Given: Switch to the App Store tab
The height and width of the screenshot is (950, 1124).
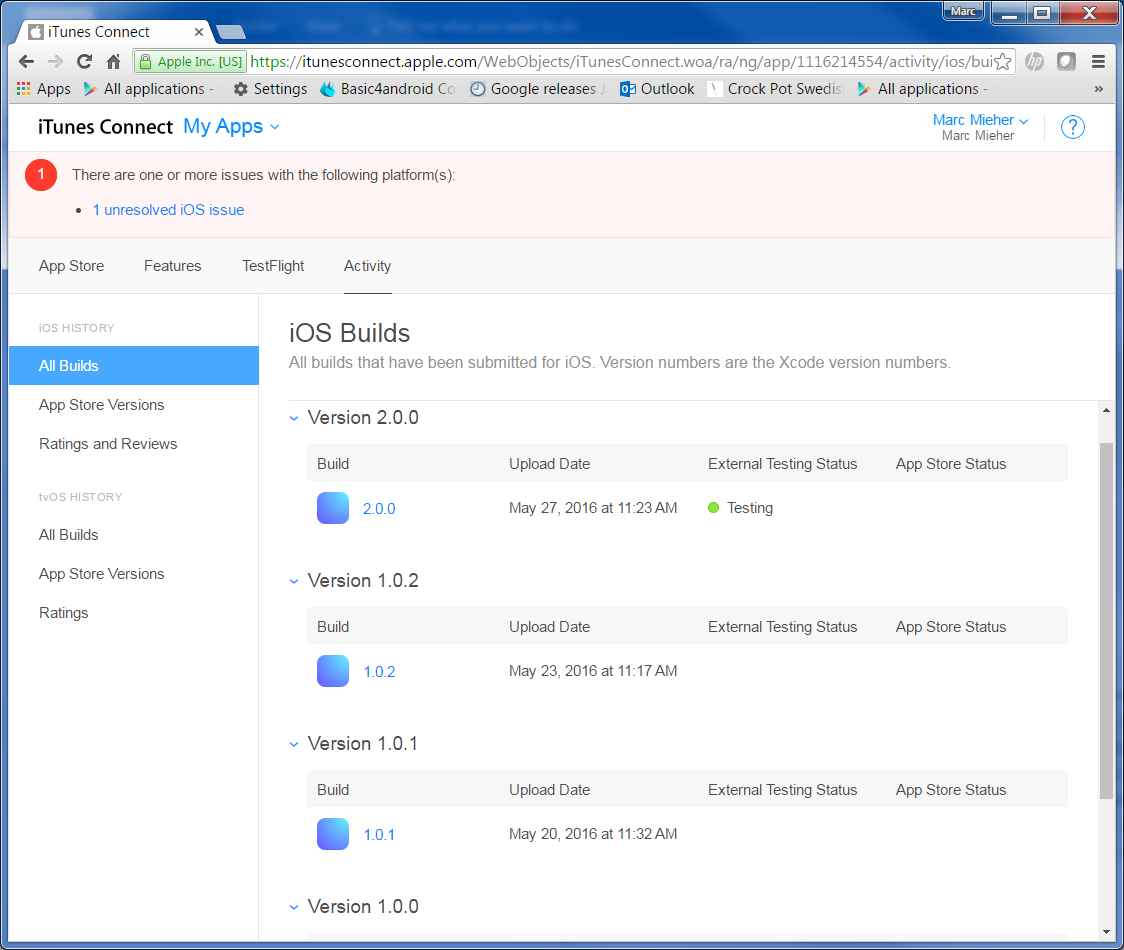Looking at the screenshot, I should 72,266.
